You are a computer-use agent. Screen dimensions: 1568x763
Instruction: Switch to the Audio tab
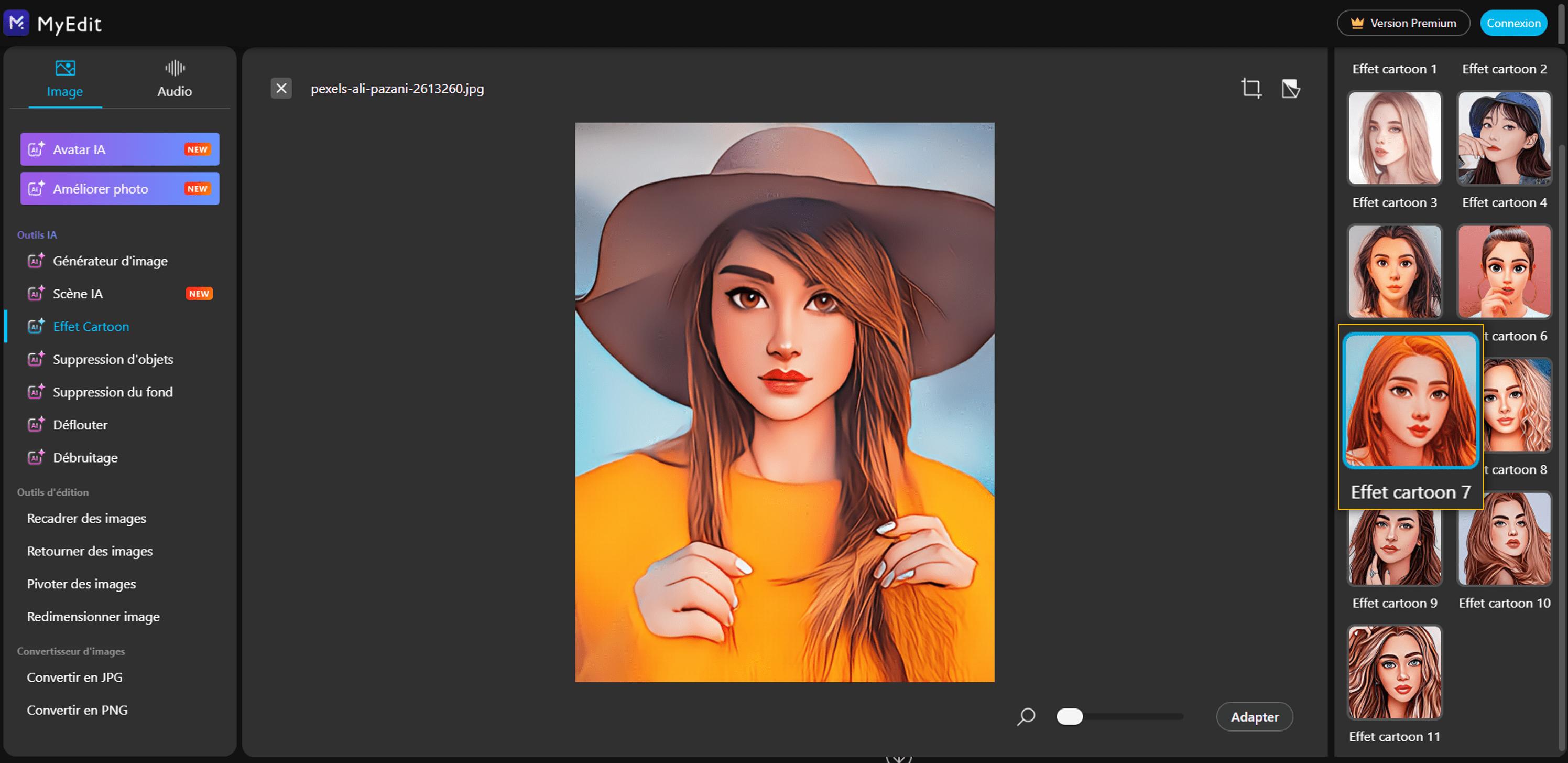coord(175,79)
